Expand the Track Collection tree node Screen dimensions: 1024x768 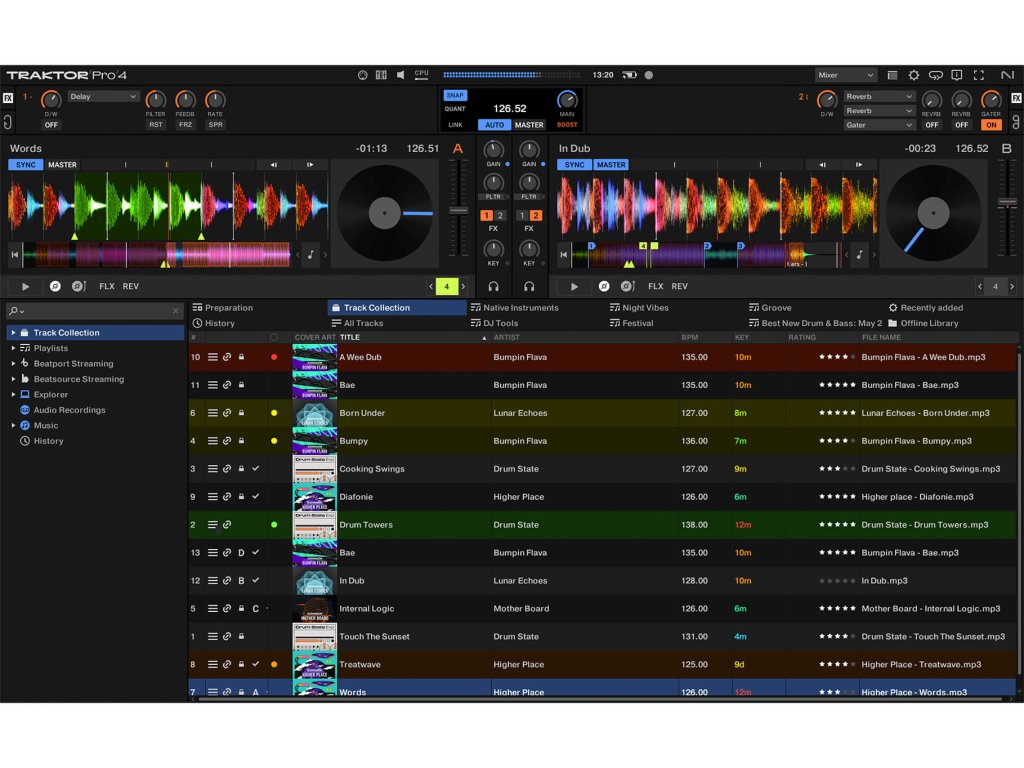(x=13, y=332)
